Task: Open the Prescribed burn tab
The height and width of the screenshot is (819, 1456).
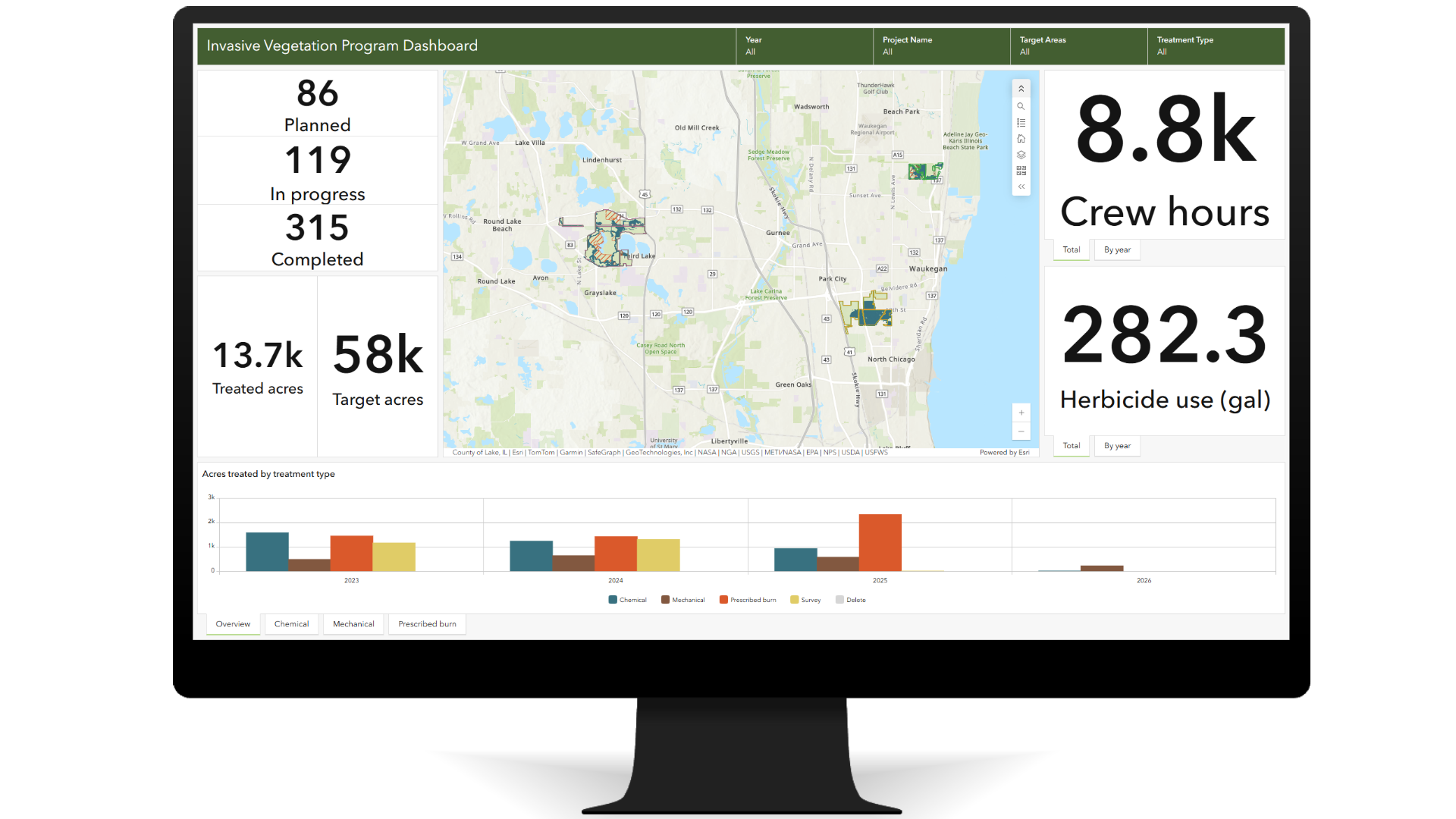Action: [x=427, y=624]
